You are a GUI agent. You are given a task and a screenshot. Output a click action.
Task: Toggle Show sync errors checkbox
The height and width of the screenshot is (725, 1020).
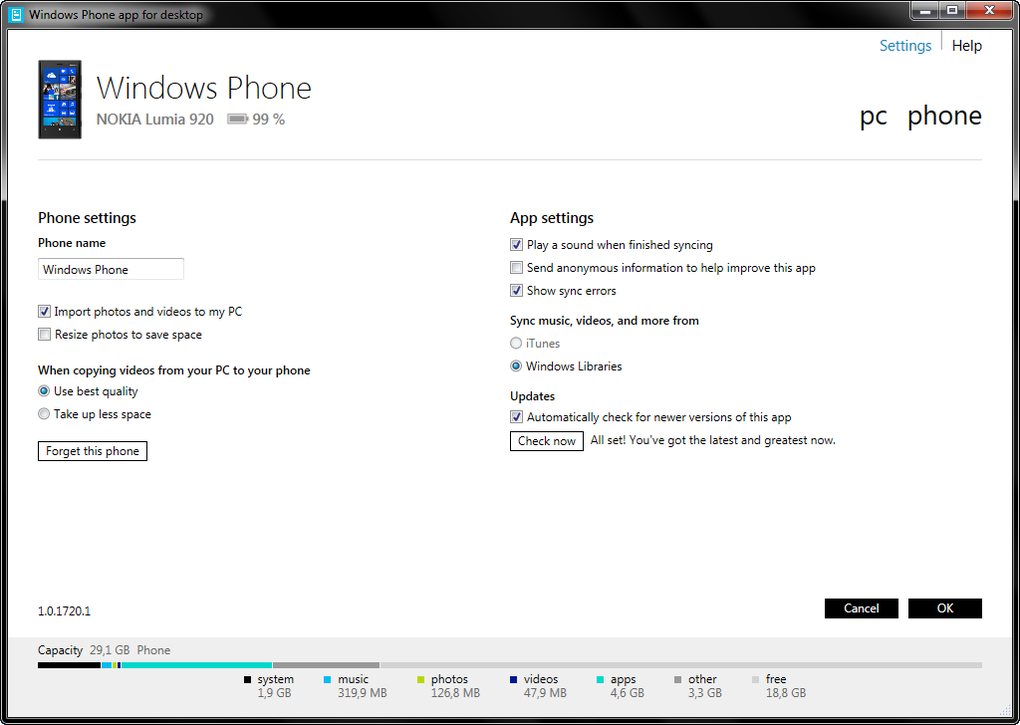(x=517, y=290)
